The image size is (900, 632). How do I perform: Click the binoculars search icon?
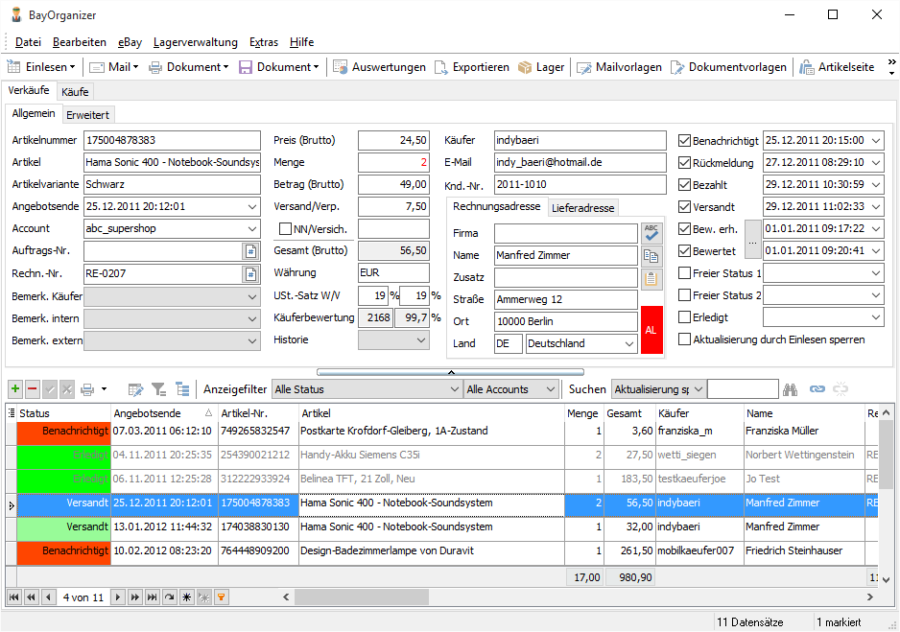pyautogui.click(x=790, y=389)
